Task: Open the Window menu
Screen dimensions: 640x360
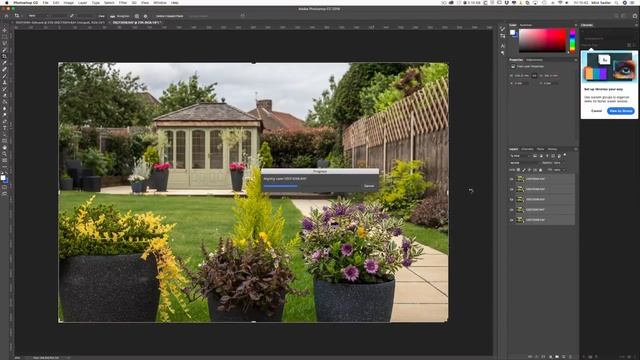Action: tap(160, 3)
